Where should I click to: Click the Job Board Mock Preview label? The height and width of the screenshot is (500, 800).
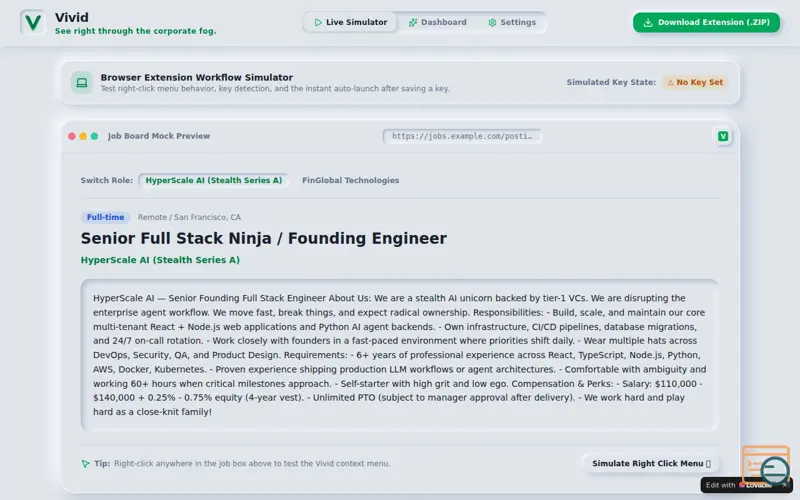point(159,136)
